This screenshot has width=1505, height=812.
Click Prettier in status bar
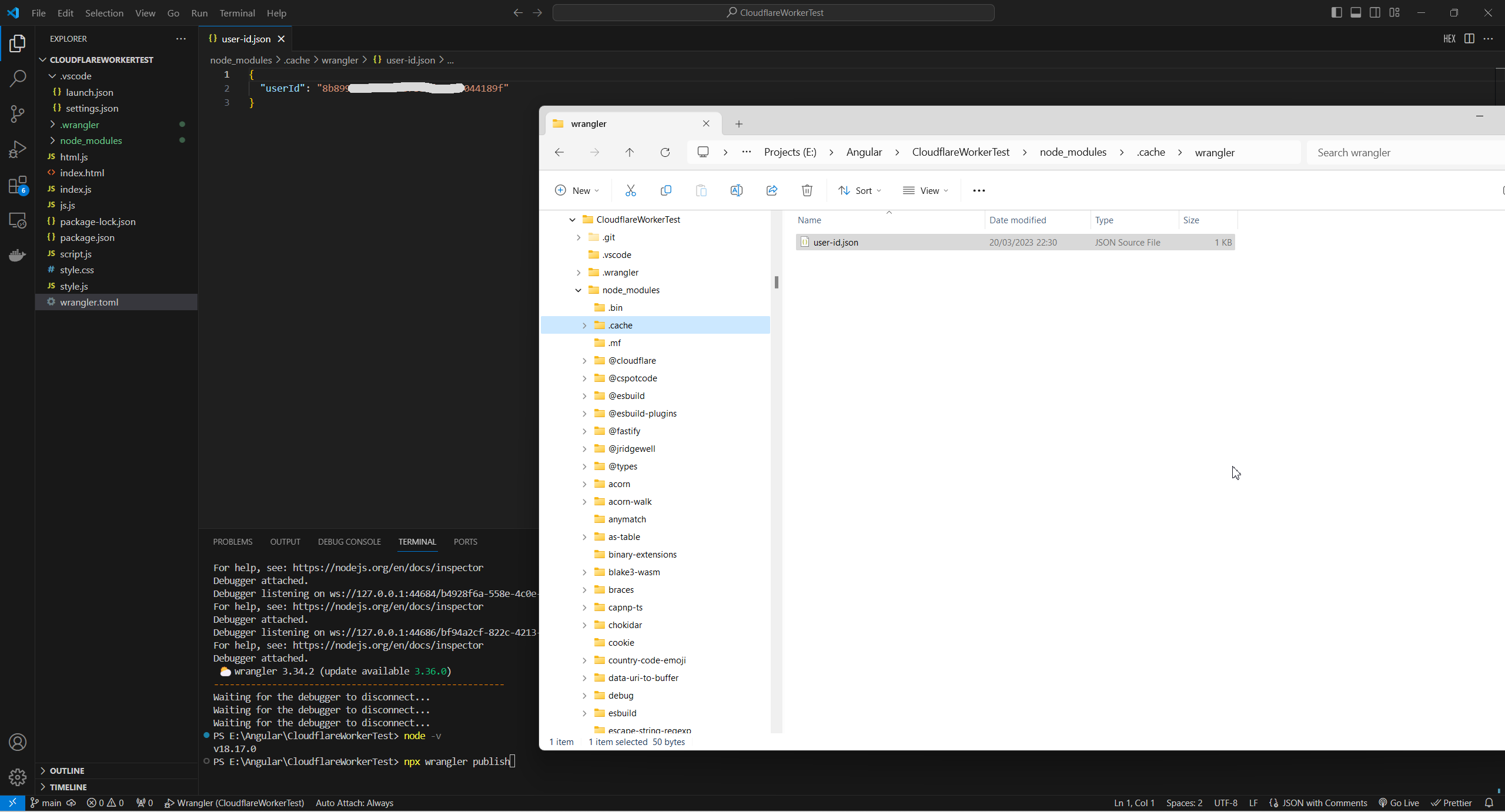1452,803
